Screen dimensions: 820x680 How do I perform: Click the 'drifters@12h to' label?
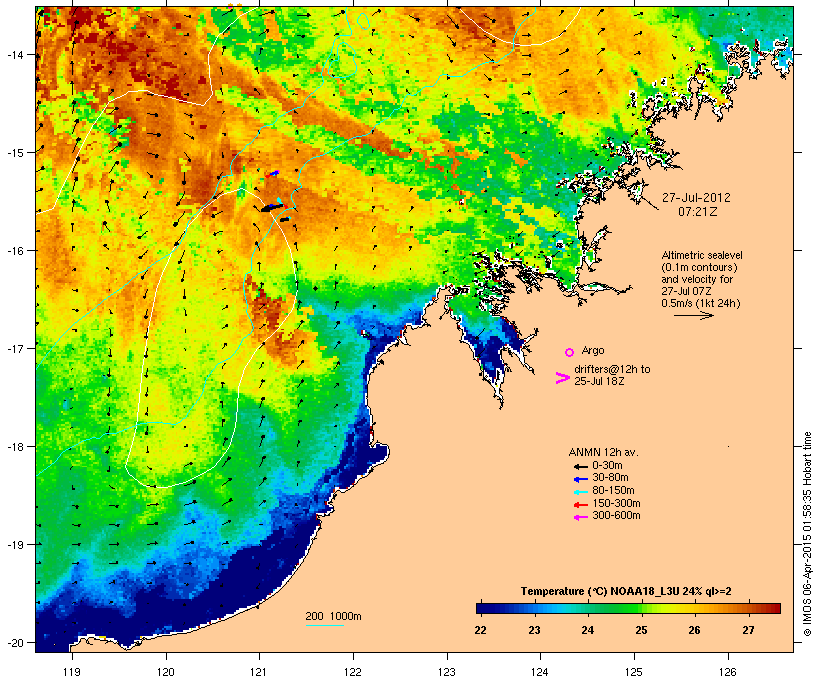pyautogui.click(x=612, y=369)
